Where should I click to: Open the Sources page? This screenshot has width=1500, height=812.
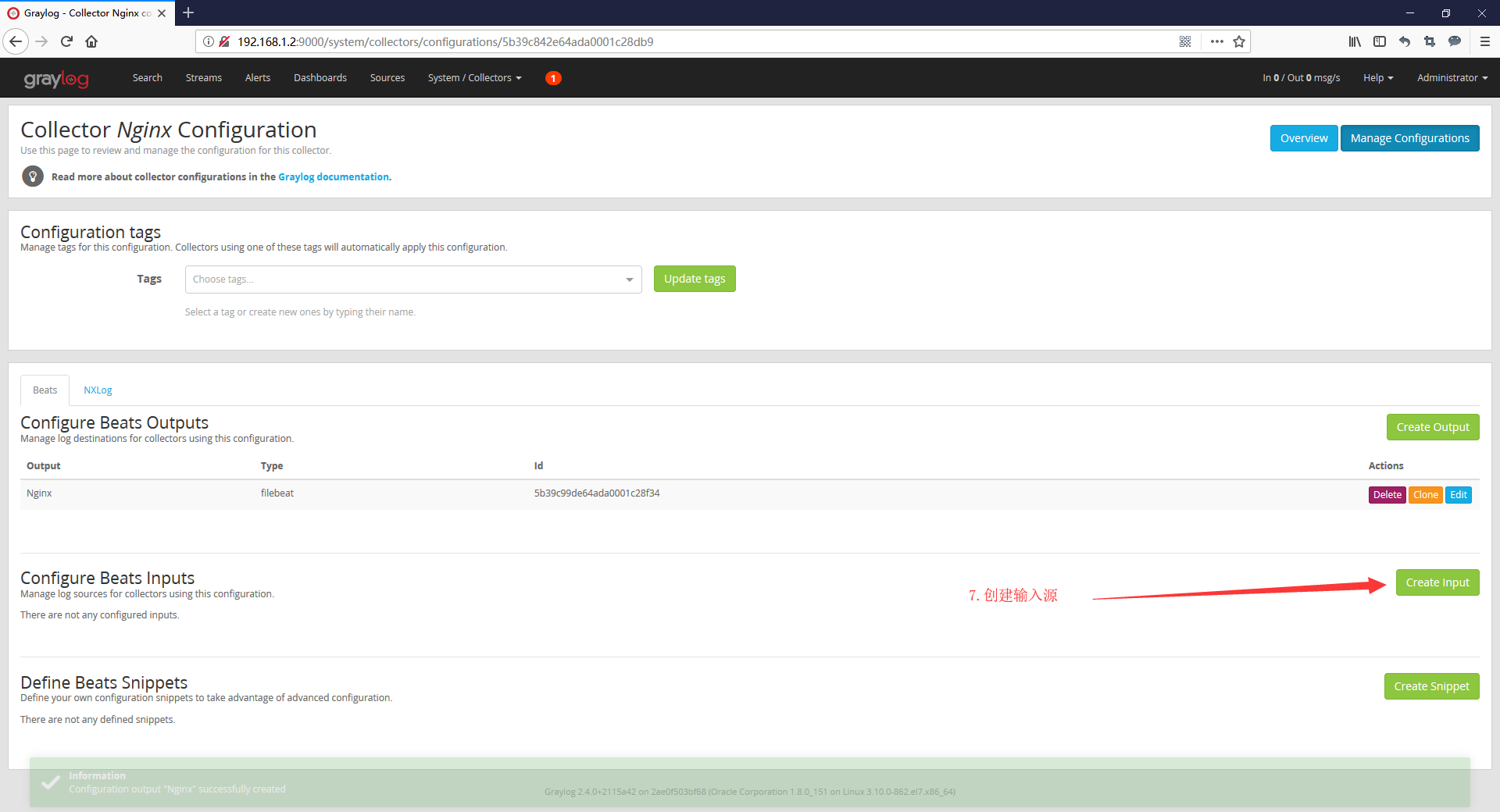387,78
